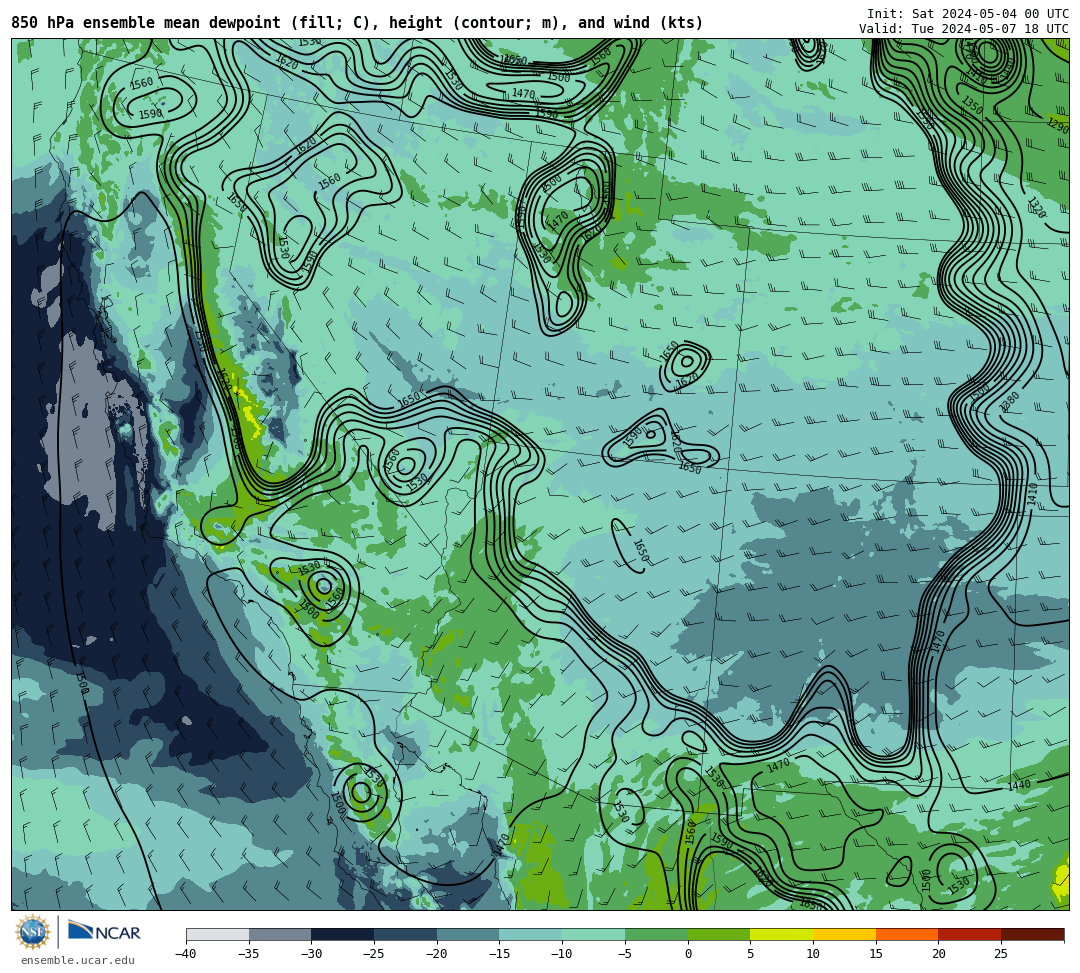
Task: Click the light gray -40 to -35 colorbar segment
Action: click(x=218, y=934)
